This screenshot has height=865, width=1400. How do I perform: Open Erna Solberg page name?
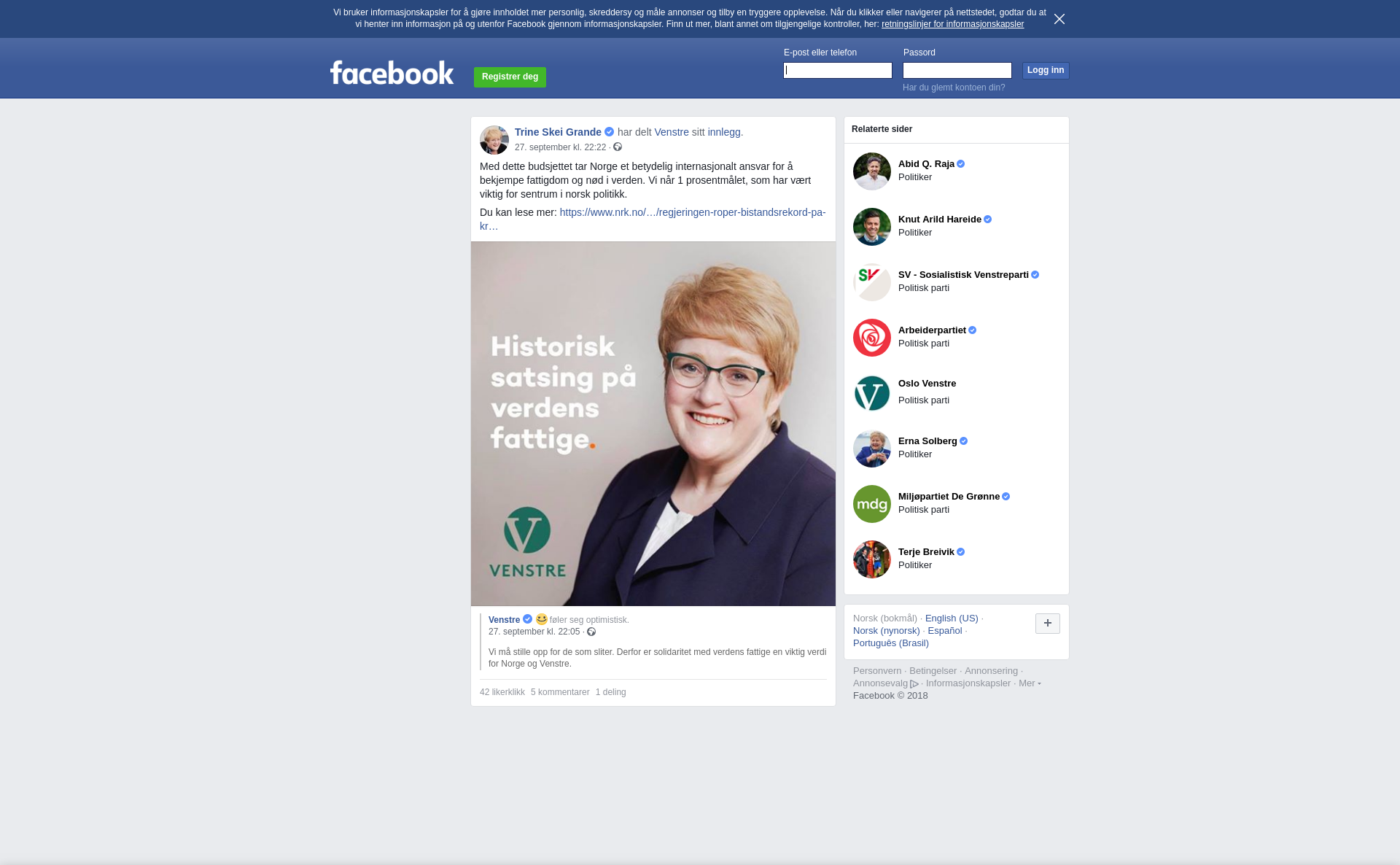927,441
